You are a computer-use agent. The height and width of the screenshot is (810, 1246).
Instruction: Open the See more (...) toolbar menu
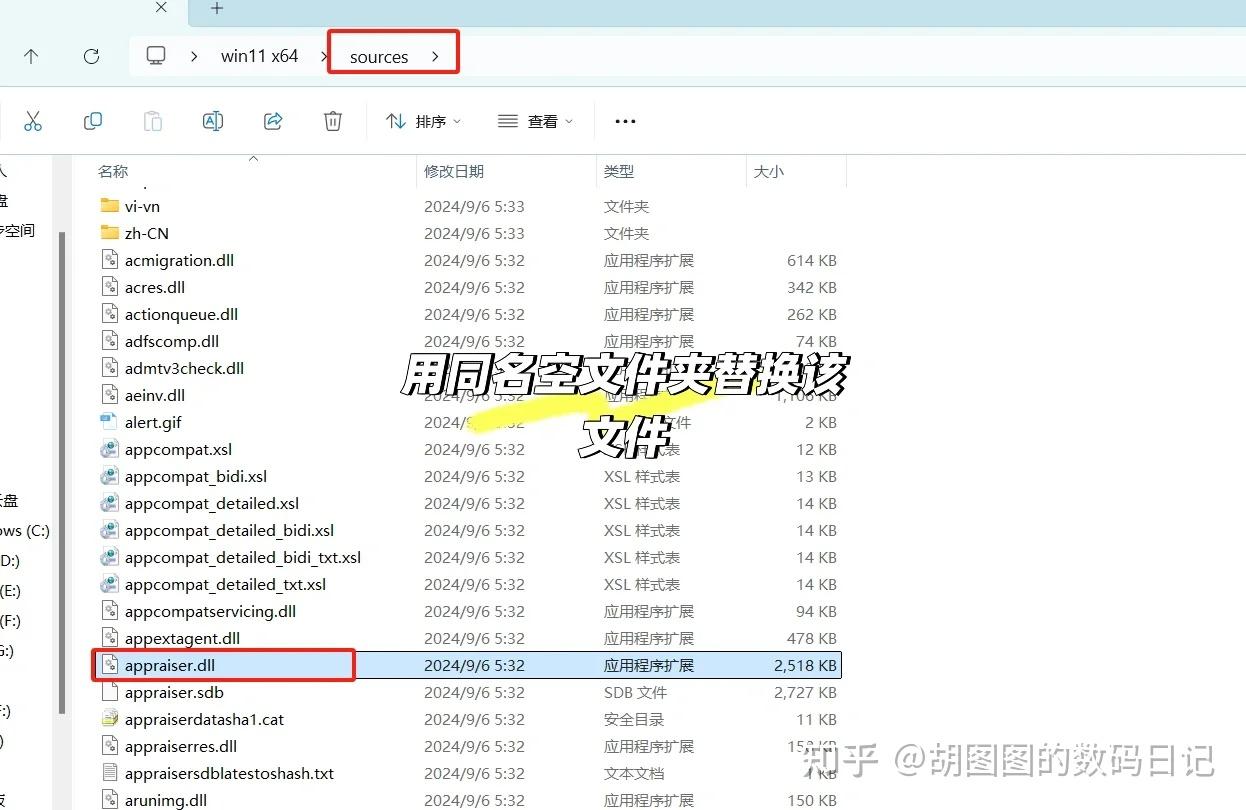[624, 120]
